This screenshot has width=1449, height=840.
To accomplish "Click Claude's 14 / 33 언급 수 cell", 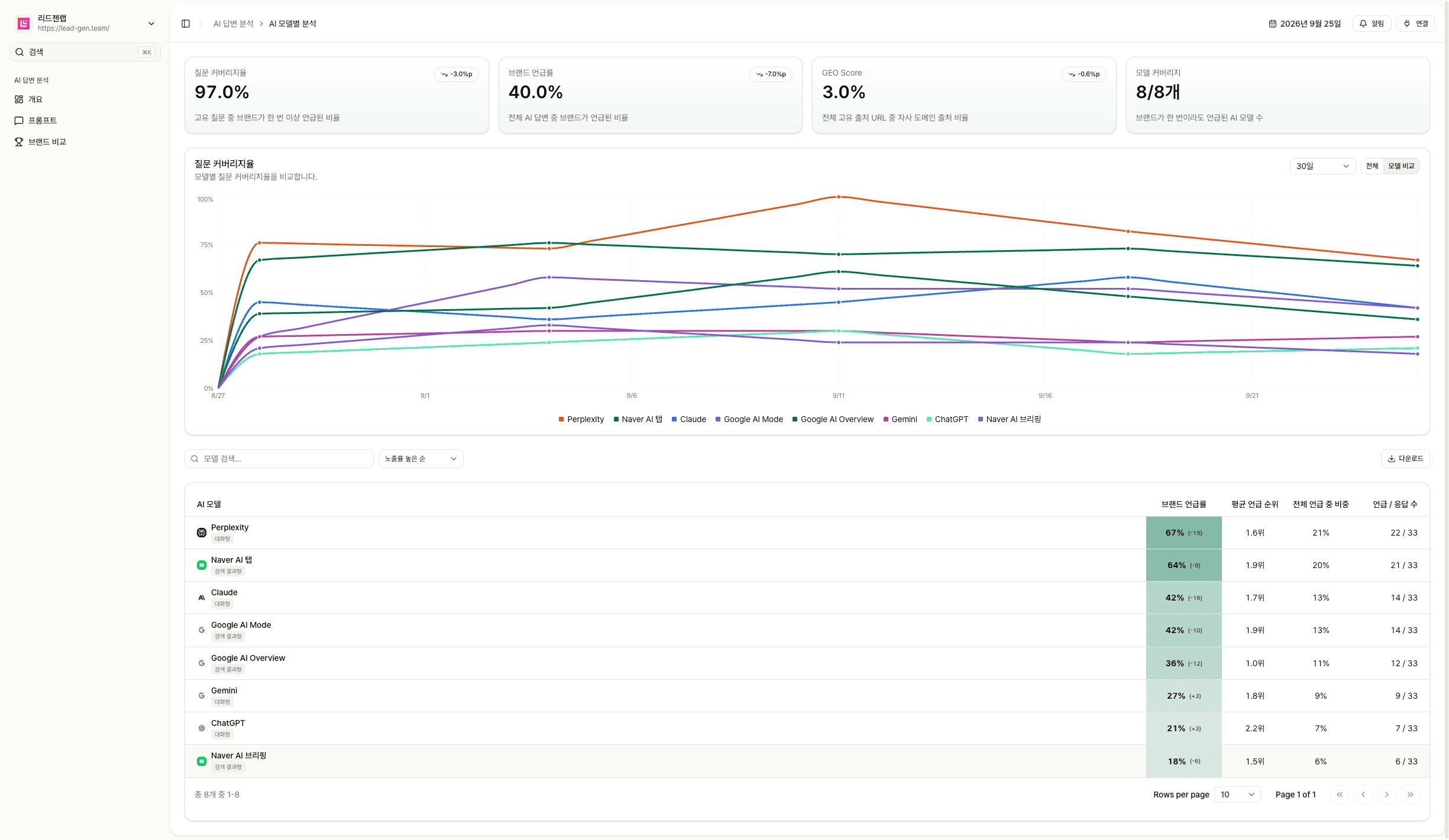I will pyautogui.click(x=1404, y=598).
